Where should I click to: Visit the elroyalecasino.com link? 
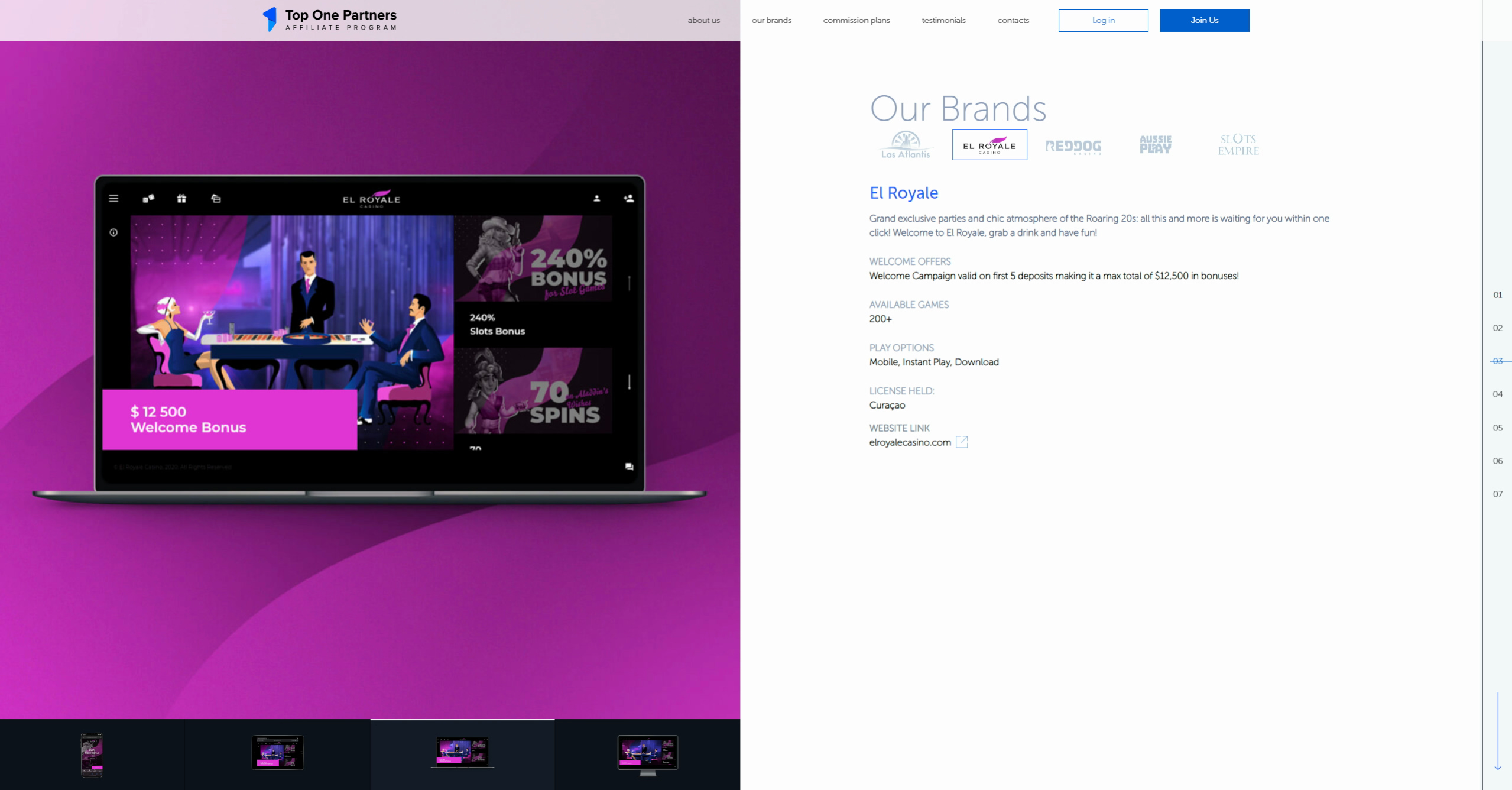pyautogui.click(x=910, y=442)
